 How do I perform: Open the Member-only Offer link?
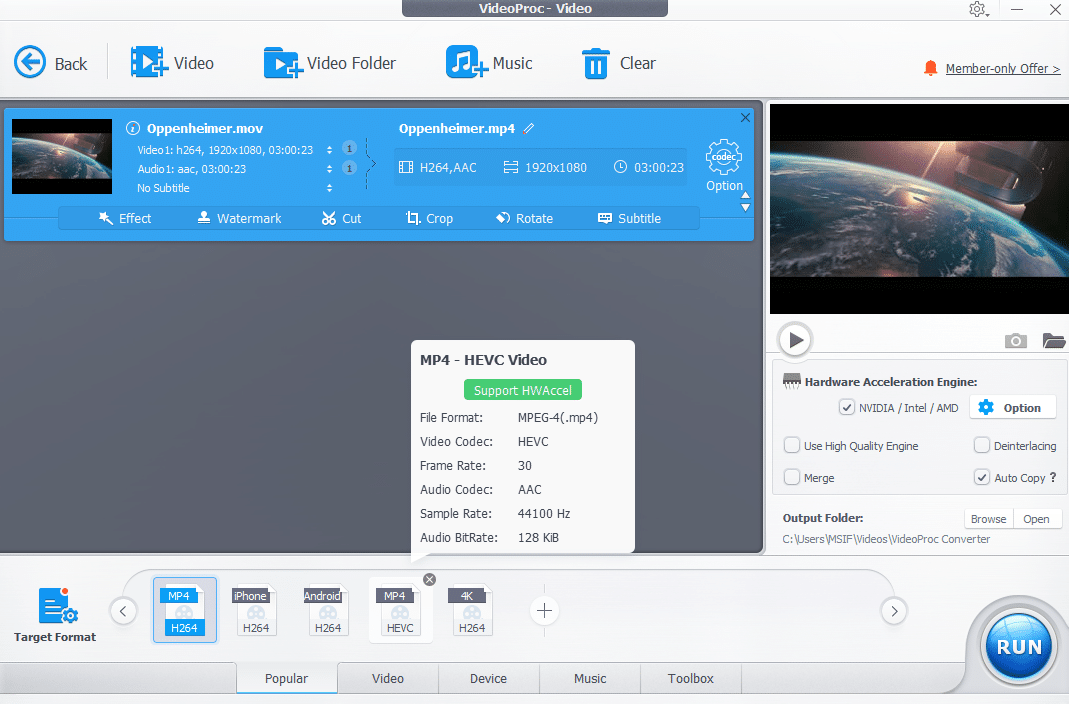coord(1000,68)
